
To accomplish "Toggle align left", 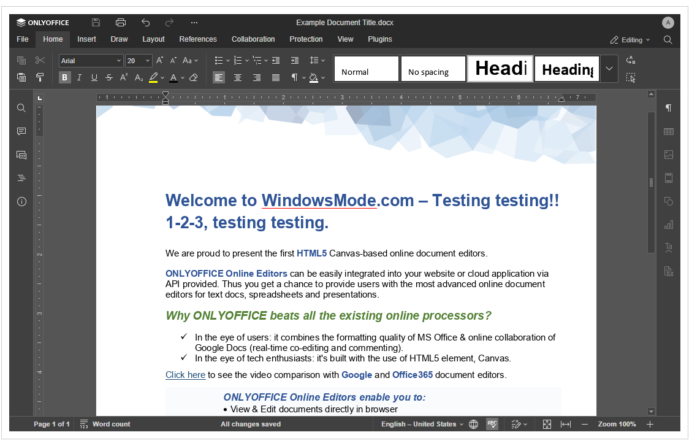I will (219, 78).
